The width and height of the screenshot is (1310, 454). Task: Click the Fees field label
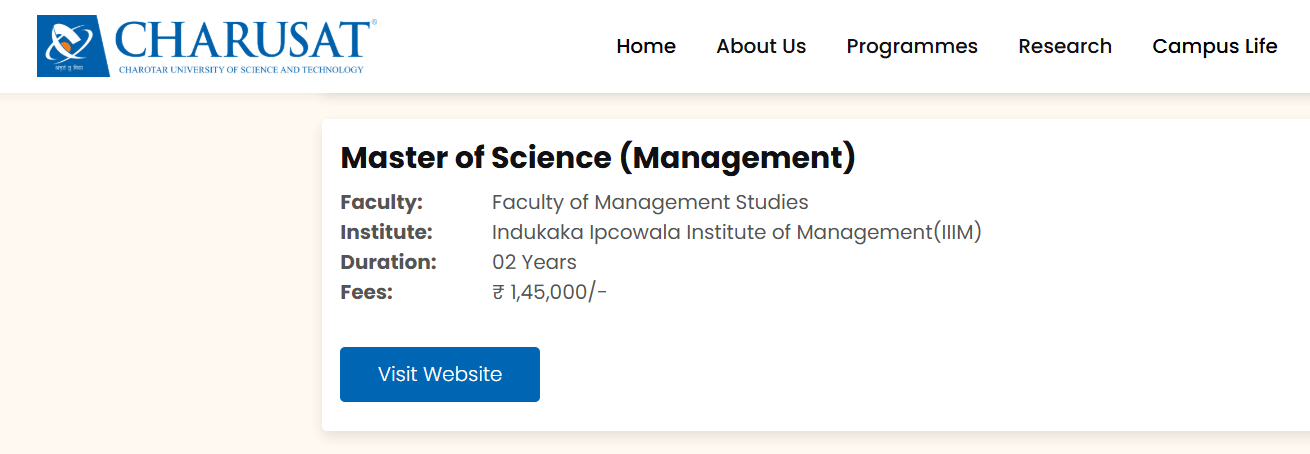(367, 292)
